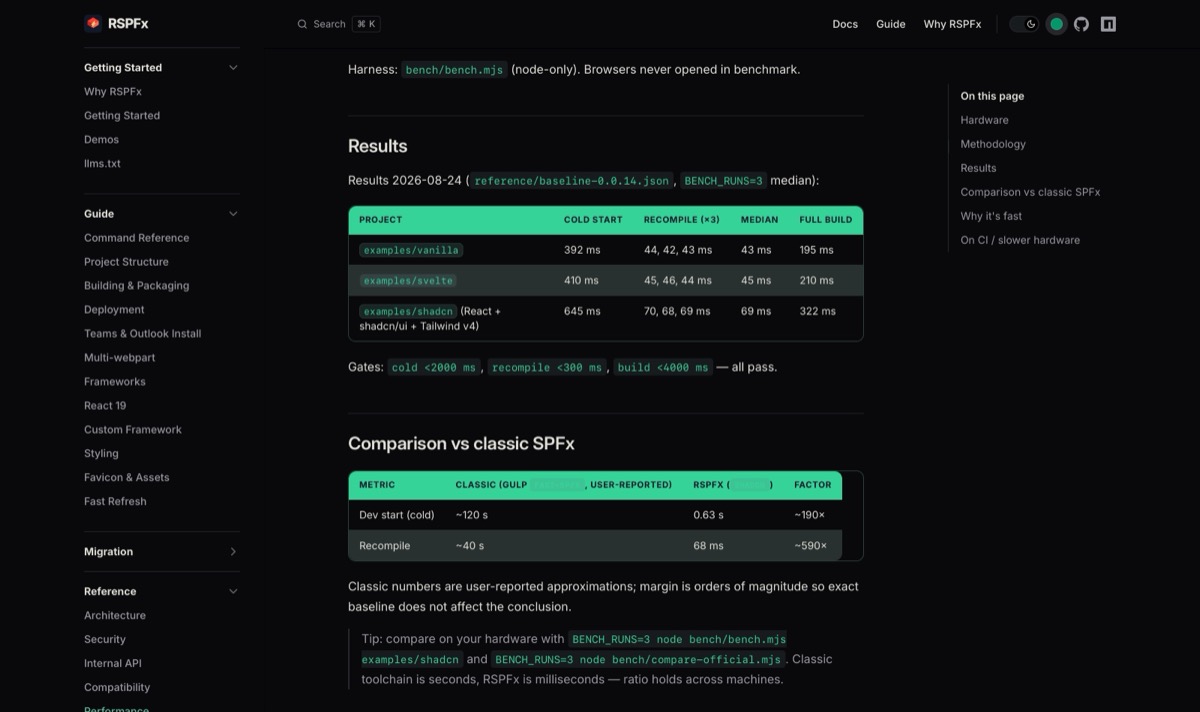Image resolution: width=1200 pixels, height=712 pixels.
Task: Open Compatibility page
Action: pyautogui.click(x=117, y=688)
